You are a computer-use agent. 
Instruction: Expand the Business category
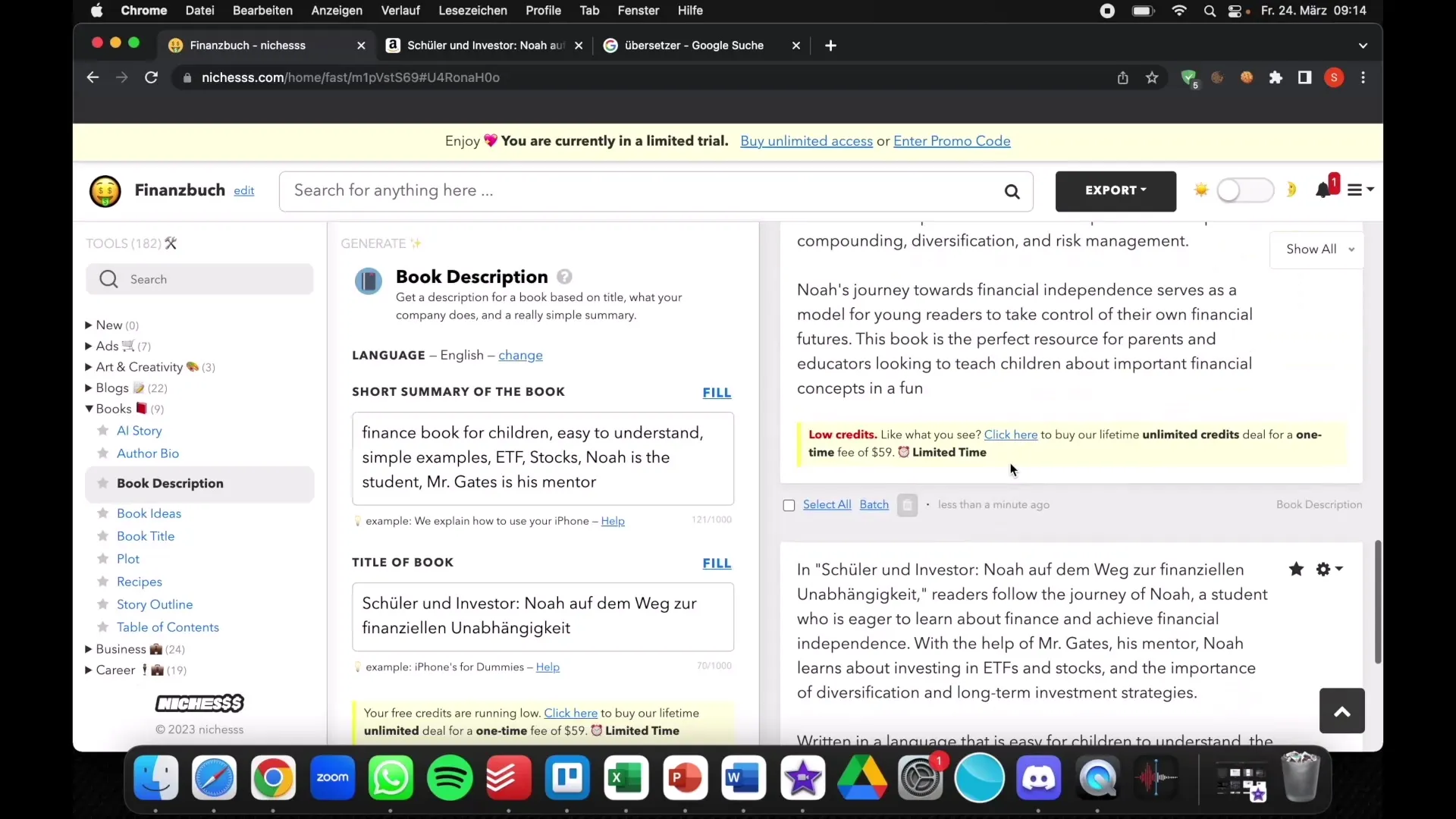point(89,649)
